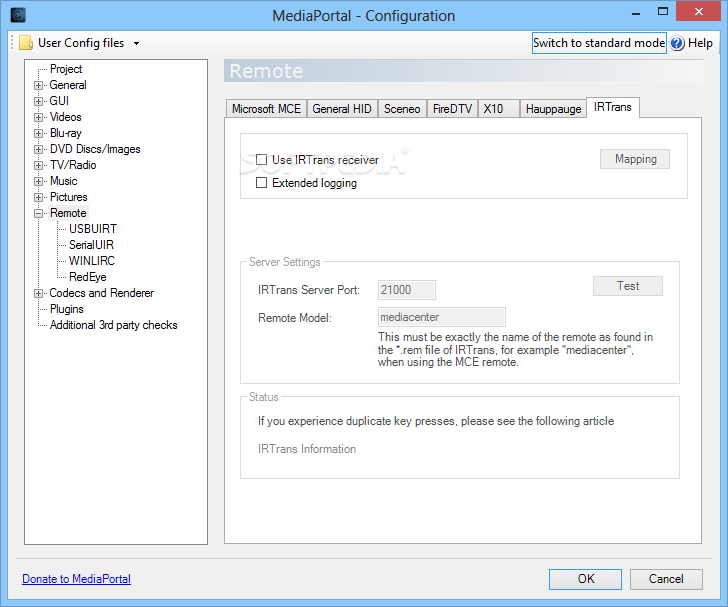Select USBUIRT under Remote
Viewport: 728px width, 607px height.
tap(93, 229)
